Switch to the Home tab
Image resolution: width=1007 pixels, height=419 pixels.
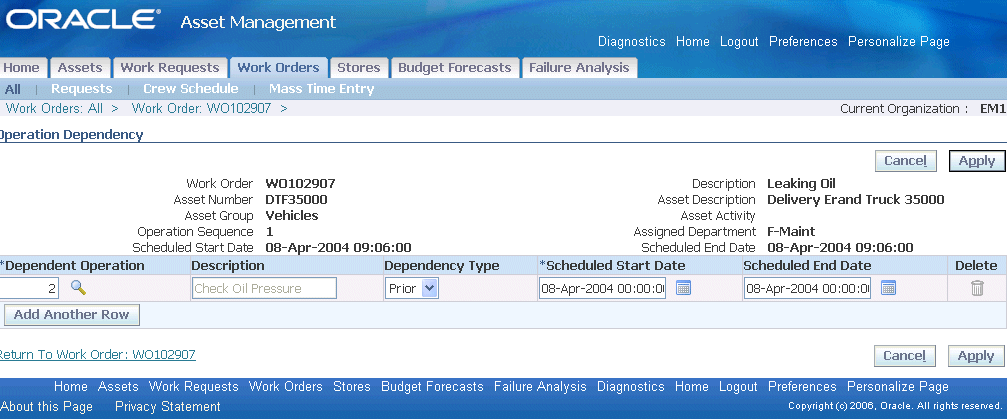(21, 67)
